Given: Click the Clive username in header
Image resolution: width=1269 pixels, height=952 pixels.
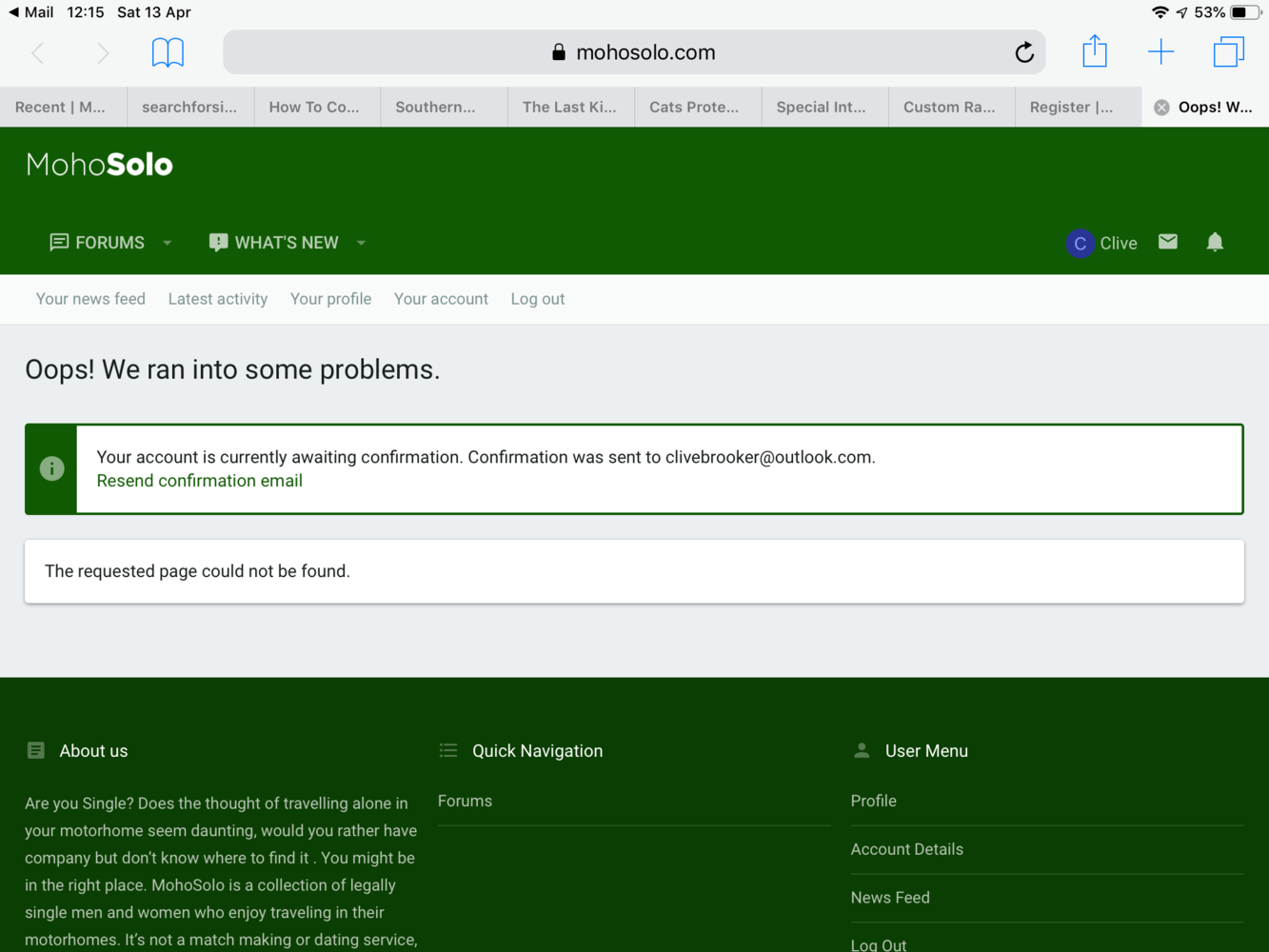Looking at the screenshot, I should tap(1119, 244).
